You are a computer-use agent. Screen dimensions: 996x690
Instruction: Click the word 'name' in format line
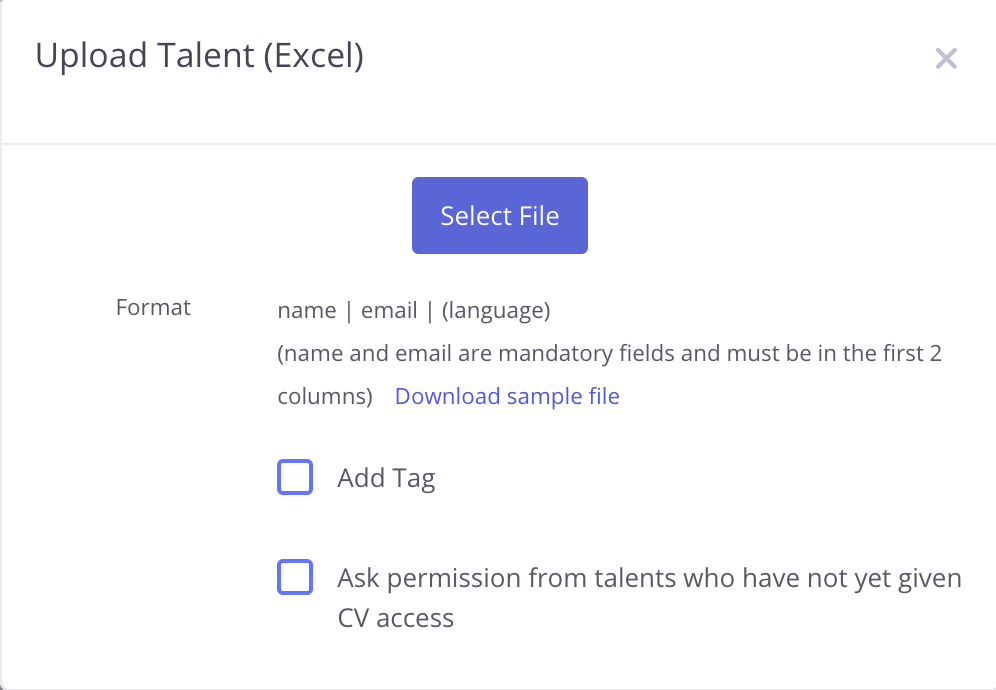(x=306, y=311)
